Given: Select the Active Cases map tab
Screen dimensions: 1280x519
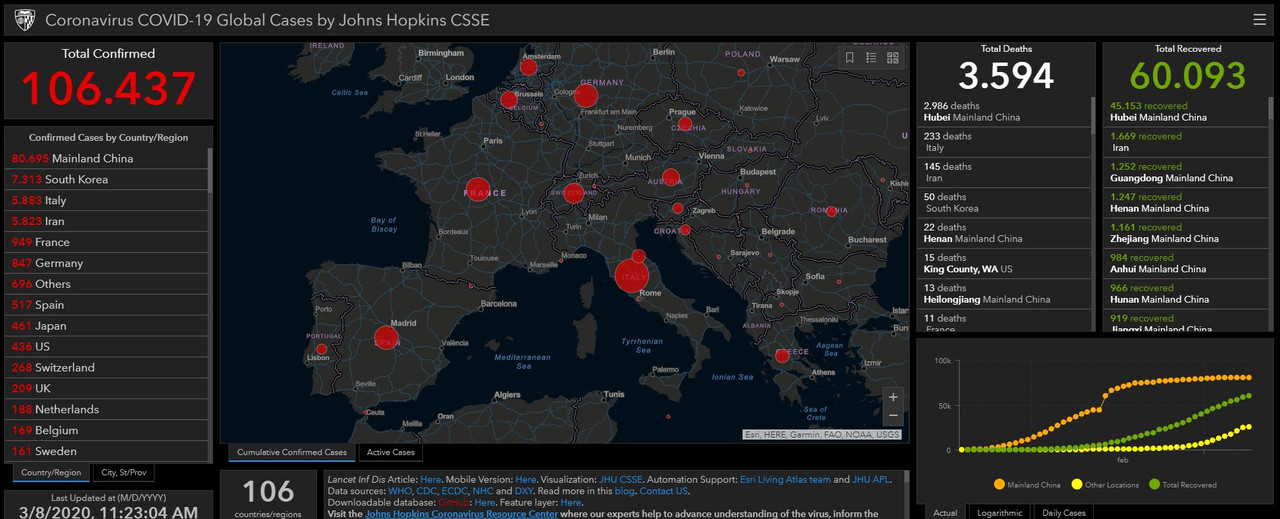Looking at the screenshot, I should pos(390,452).
